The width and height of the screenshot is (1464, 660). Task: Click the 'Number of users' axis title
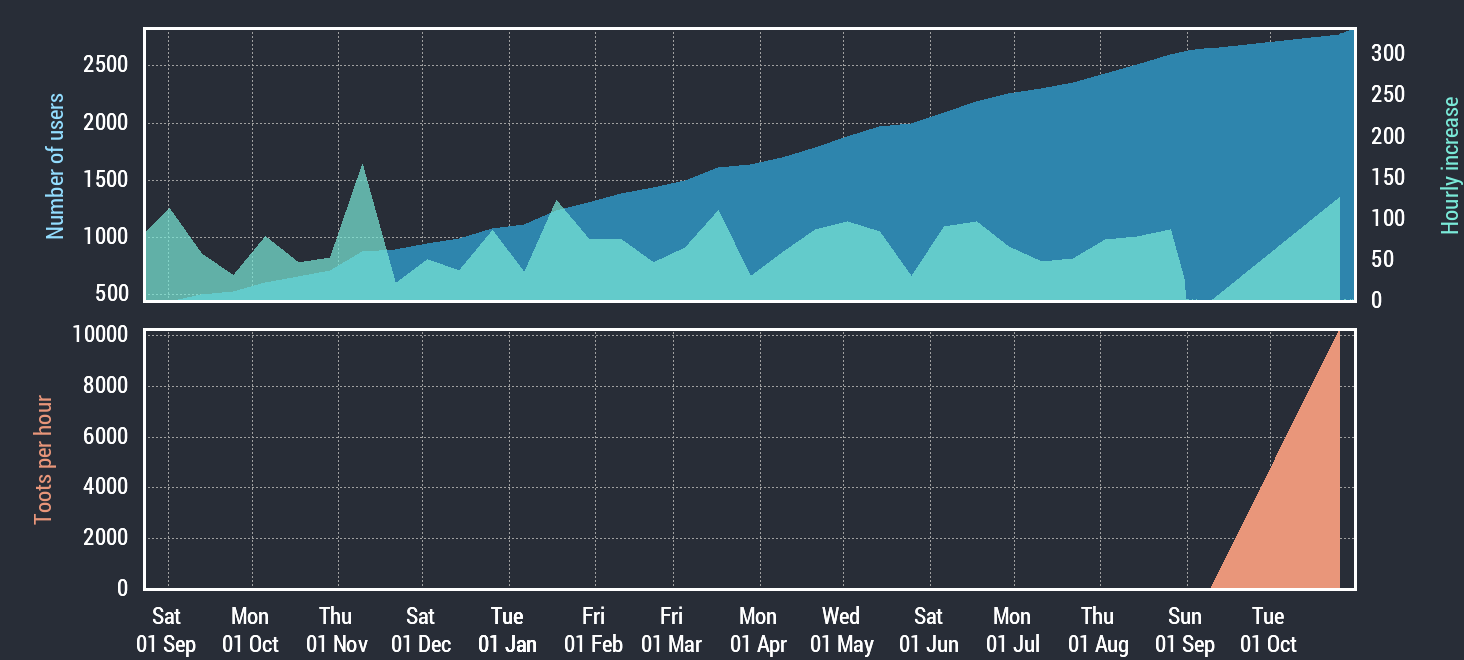coord(55,166)
